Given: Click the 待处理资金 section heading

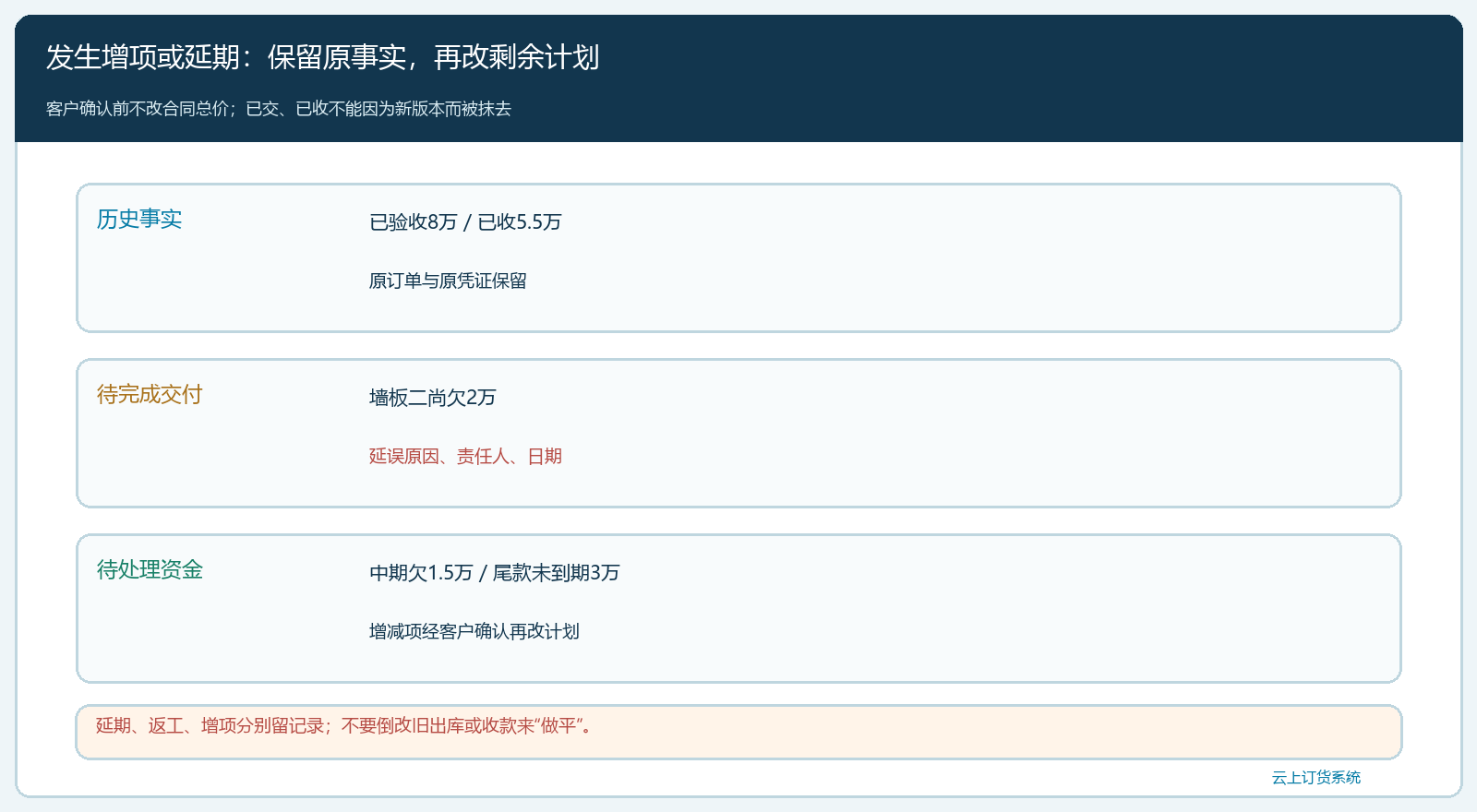Looking at the screenshot, I should (x=150, y=569).
